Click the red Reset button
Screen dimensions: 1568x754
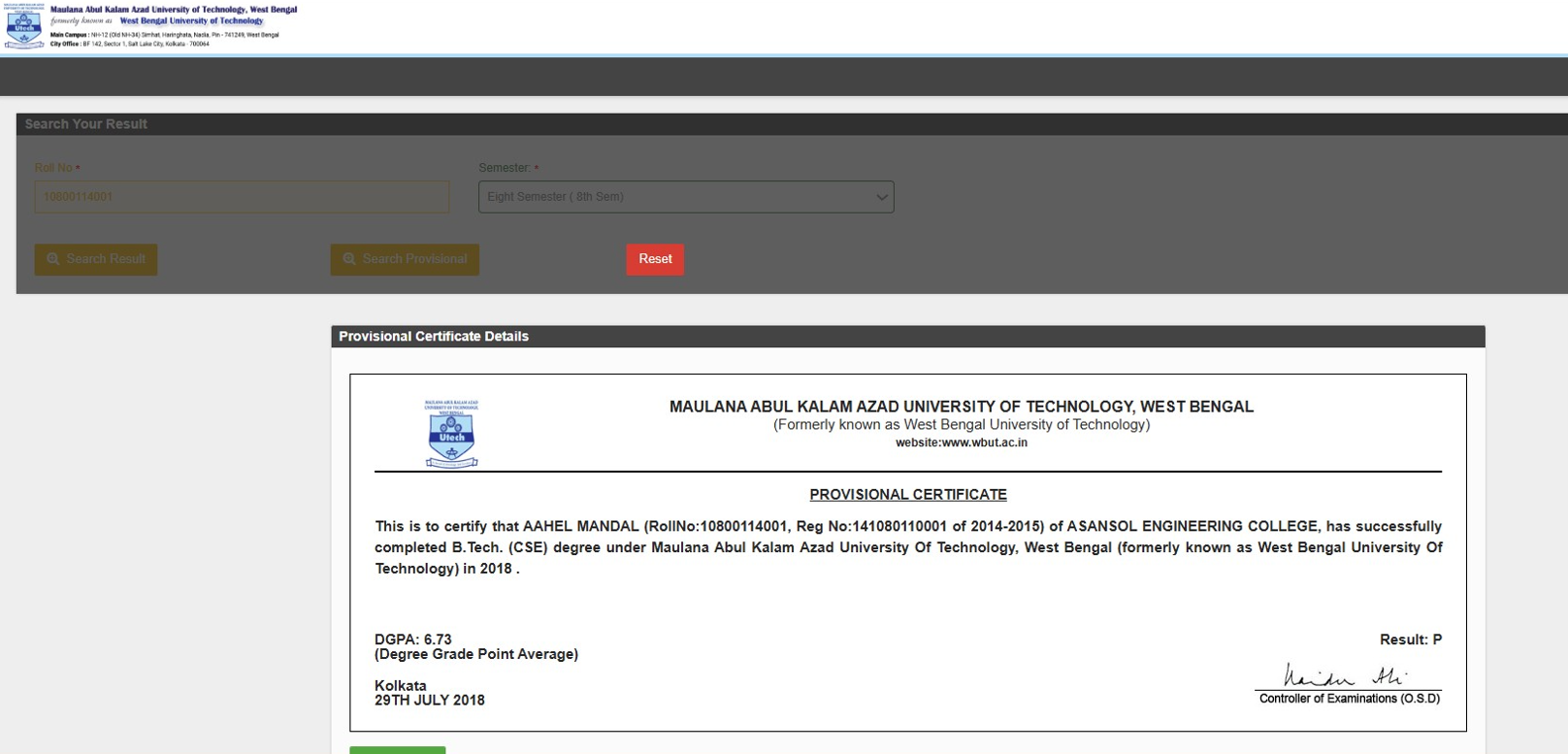pos(655,259)
